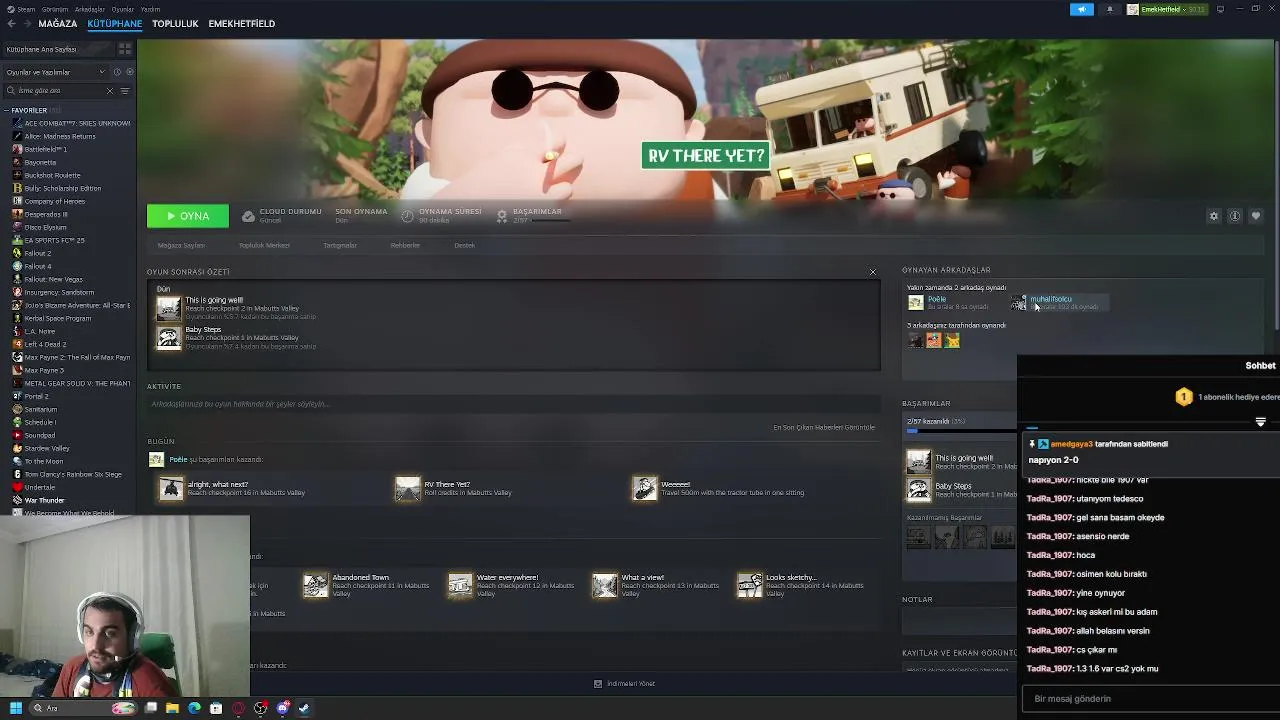The width and height of the screenshot is (1280, 720).
Task: Show game info icon
Action: tap(1235, 216)
